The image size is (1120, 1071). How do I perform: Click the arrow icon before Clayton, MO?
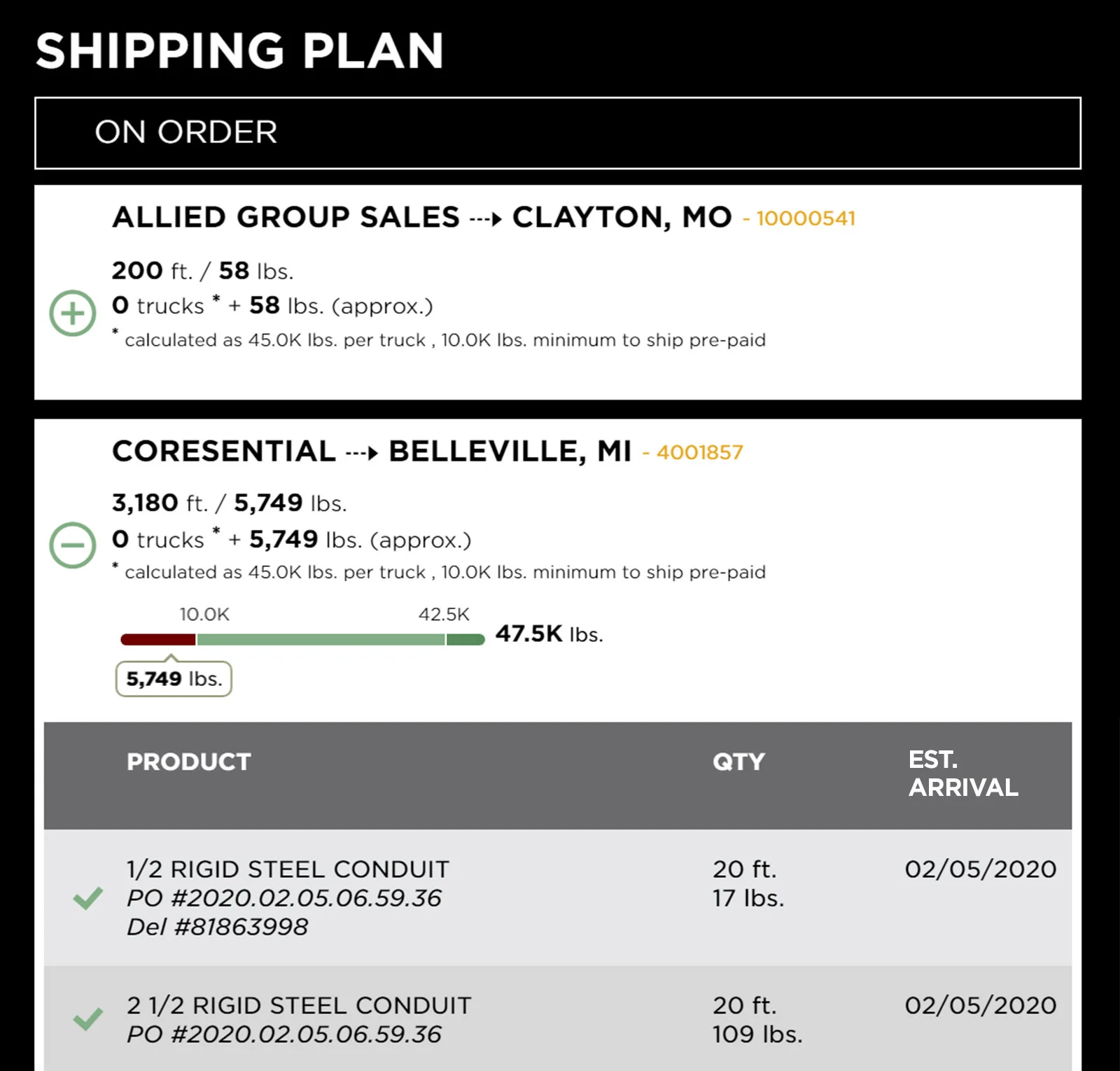pos(486,219)
